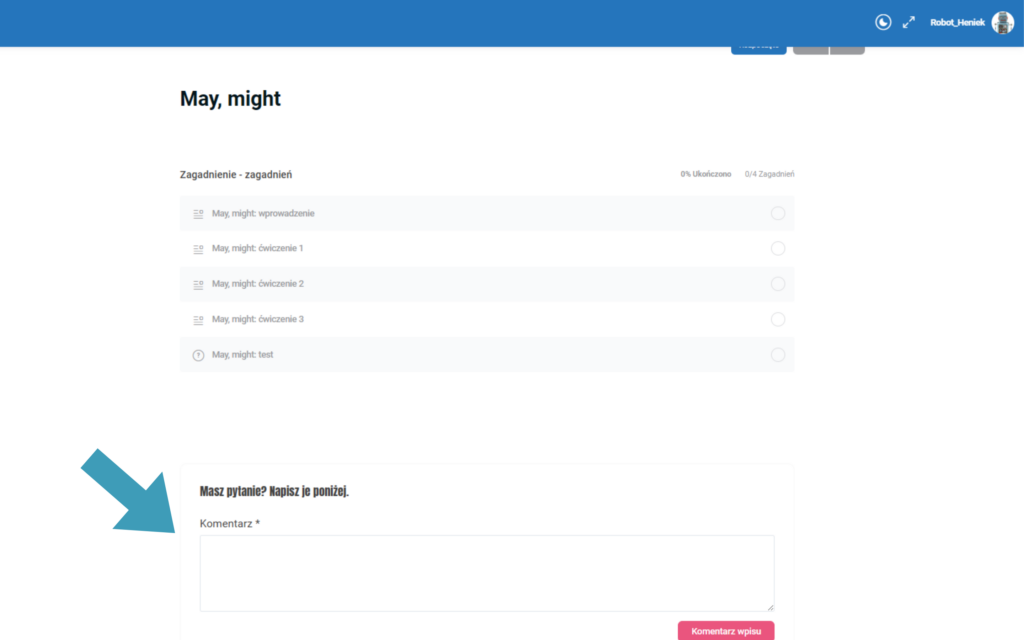1024x640 pixels.
Task: Click the topic icon beside 'May, might: ćwiczenie 3'
Action: click(x=198, y=320)
